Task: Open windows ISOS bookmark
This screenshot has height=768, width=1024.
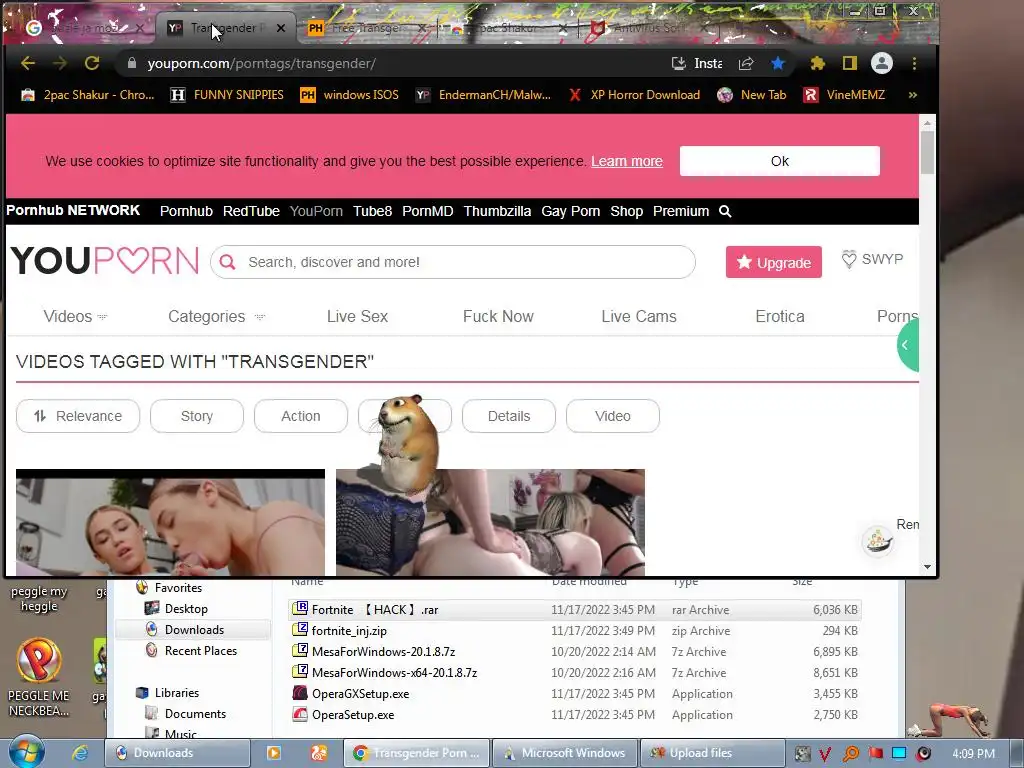Action: click(349, 95)
